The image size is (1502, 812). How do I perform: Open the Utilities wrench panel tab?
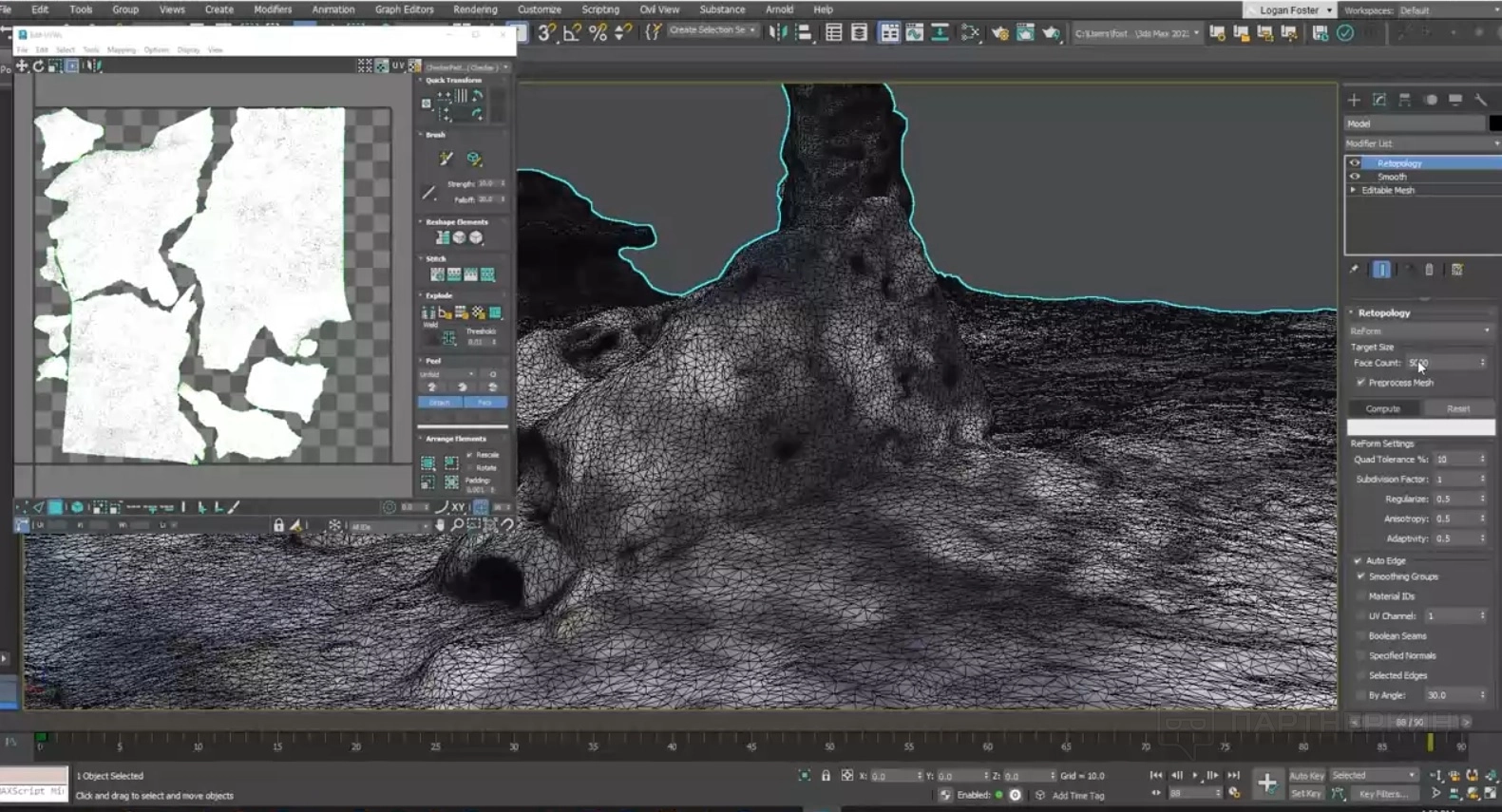tap(1480, 100)
